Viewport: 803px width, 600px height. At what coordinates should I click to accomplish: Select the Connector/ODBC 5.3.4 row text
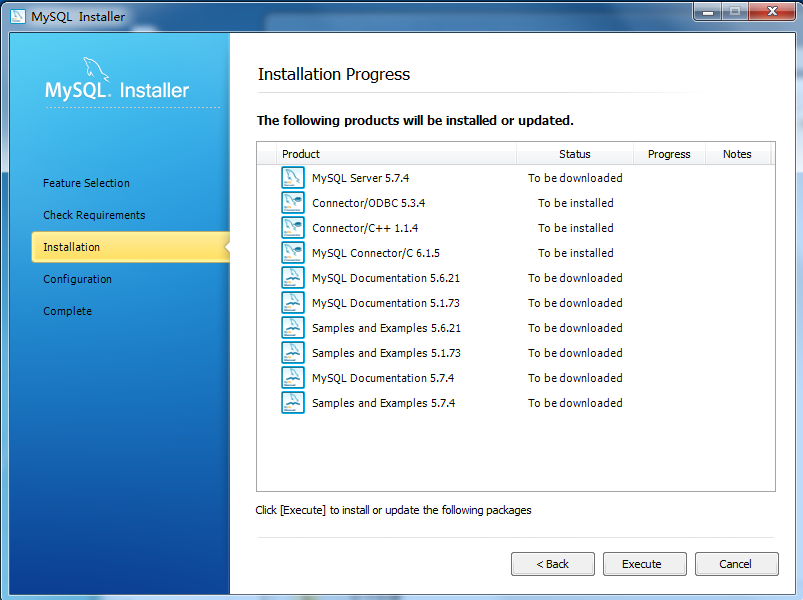368,203
